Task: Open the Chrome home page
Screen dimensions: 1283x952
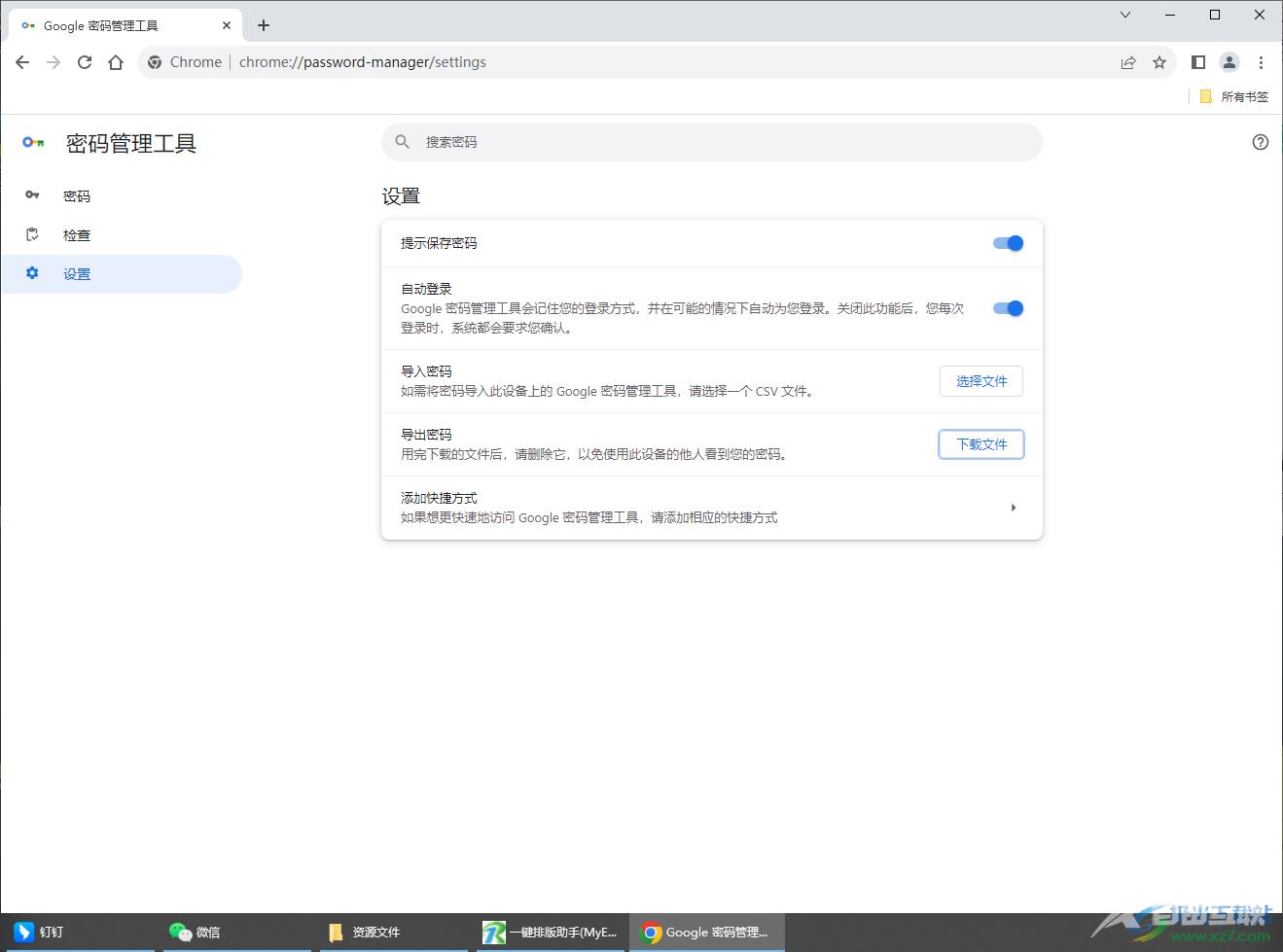Action: 116,62
